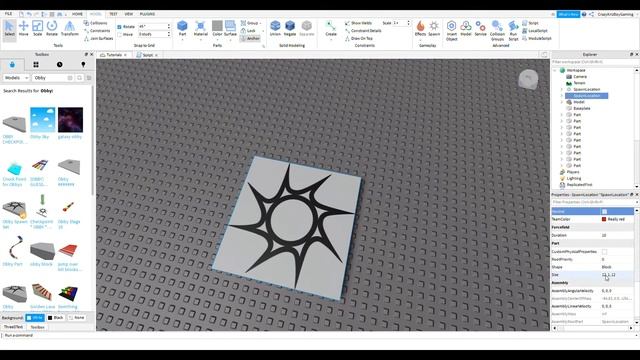Open the Toolbox Inventory grid icon

tap(36, 64)
